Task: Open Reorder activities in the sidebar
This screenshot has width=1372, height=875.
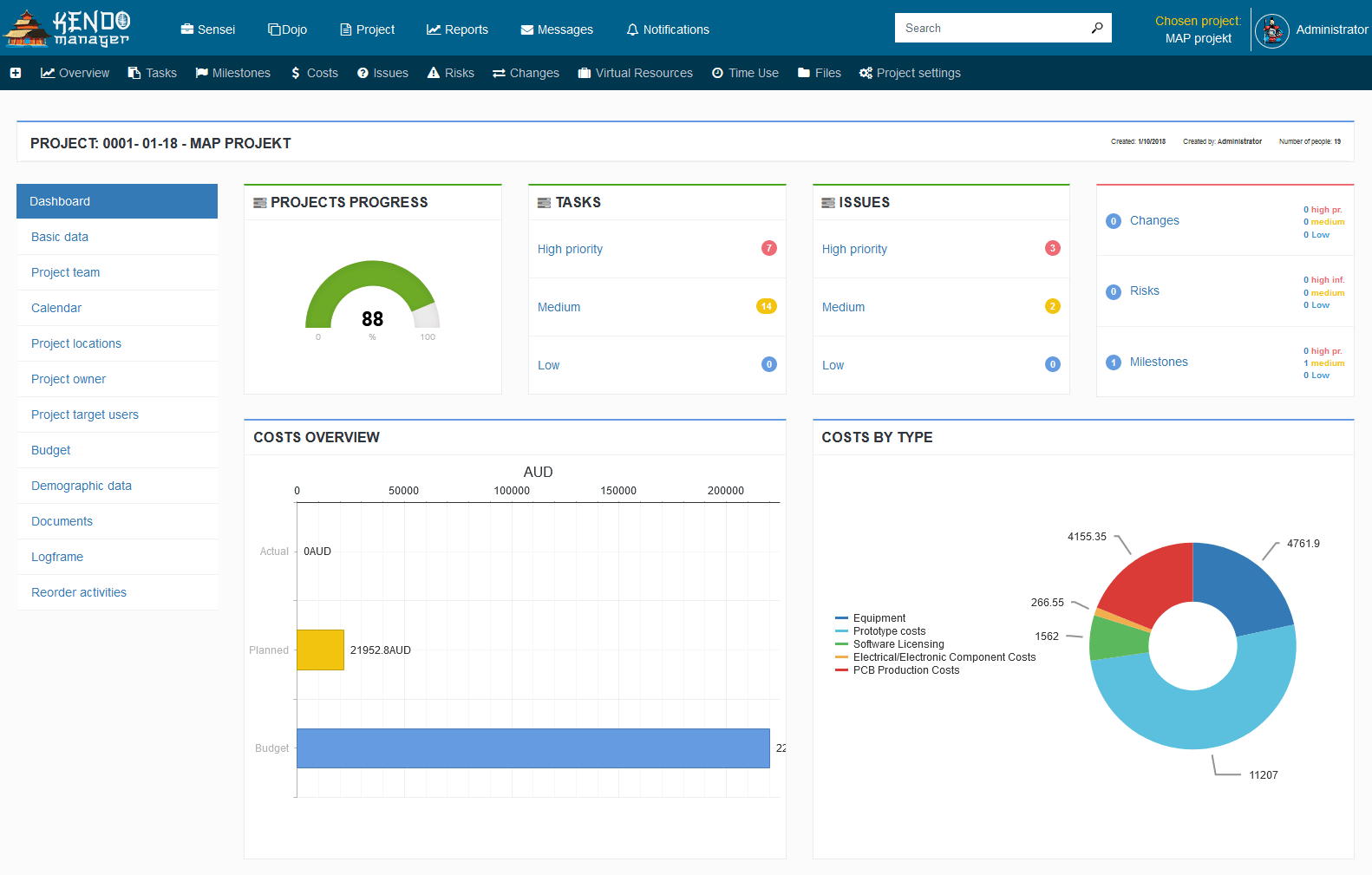Action: tap(117, 592)
